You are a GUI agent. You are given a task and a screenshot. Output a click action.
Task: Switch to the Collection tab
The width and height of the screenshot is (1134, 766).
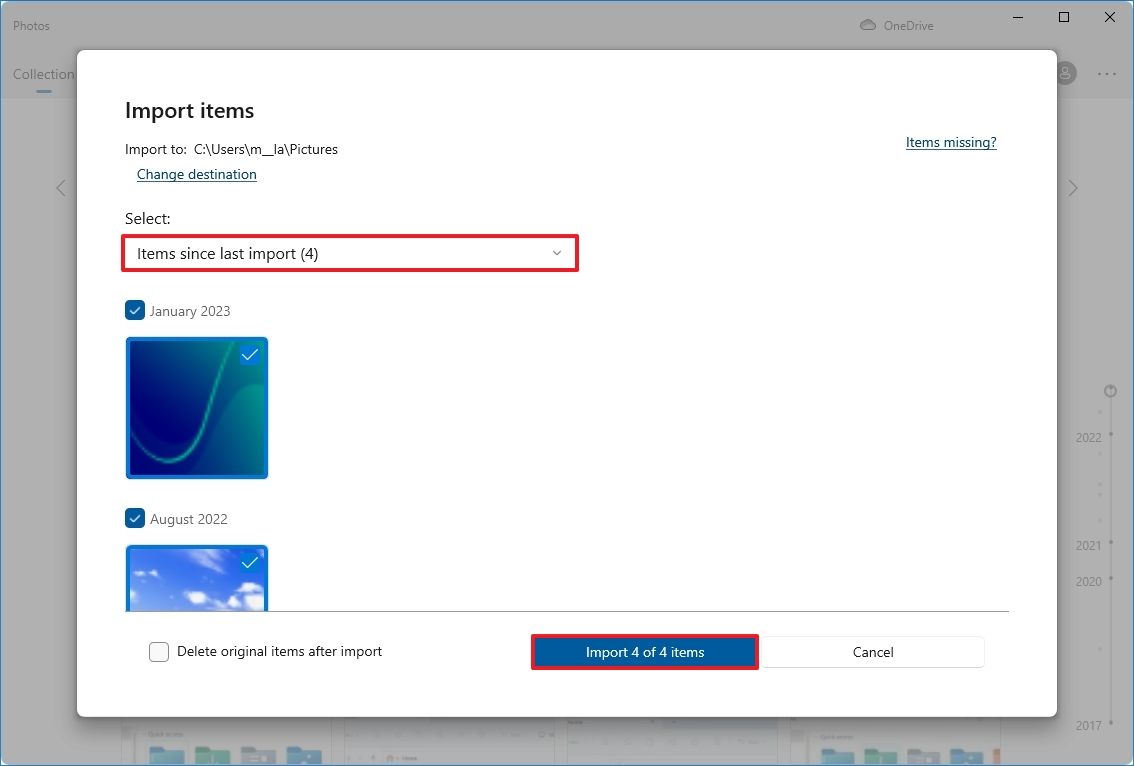(42, 74)
